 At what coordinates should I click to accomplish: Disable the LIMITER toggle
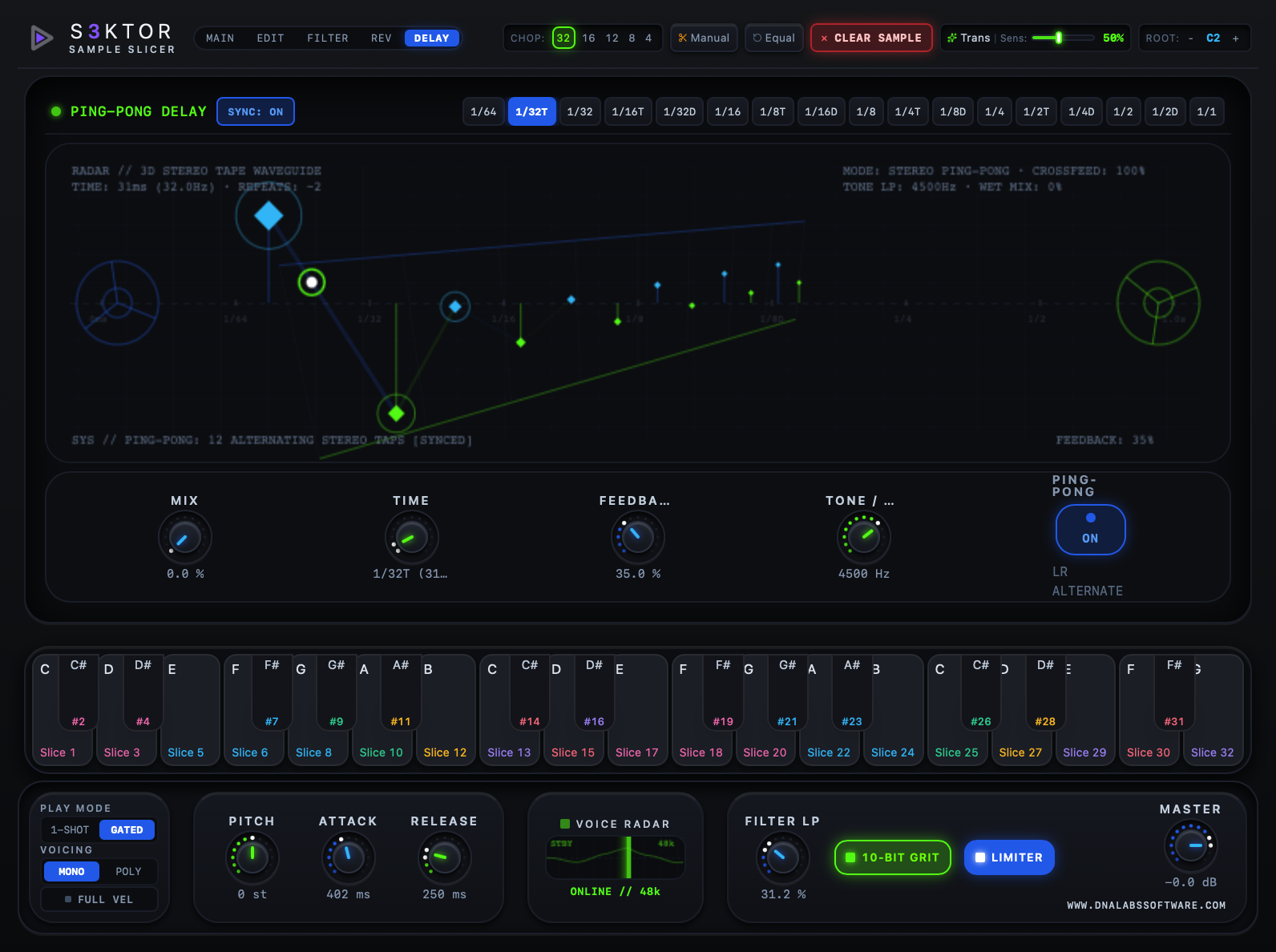pyautogui.click(x=1009, y=857)
